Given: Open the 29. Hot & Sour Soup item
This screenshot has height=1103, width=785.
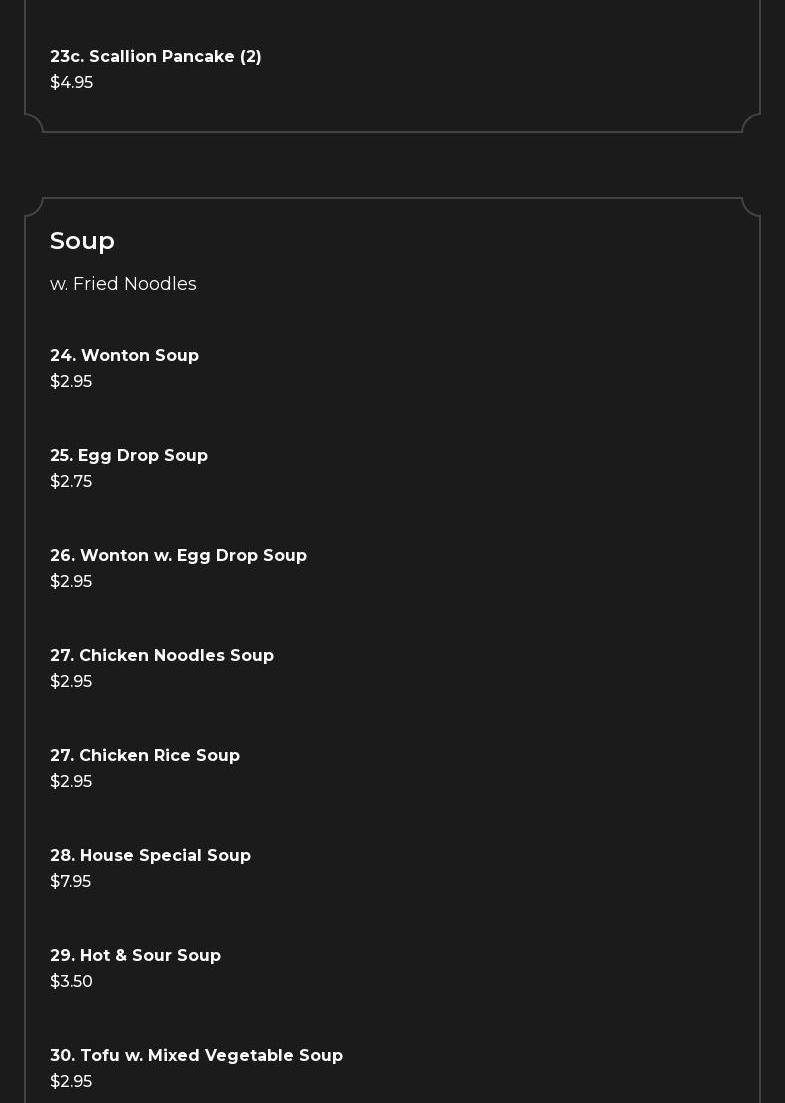Looking at the screenshot, I should tap(135, 956).
